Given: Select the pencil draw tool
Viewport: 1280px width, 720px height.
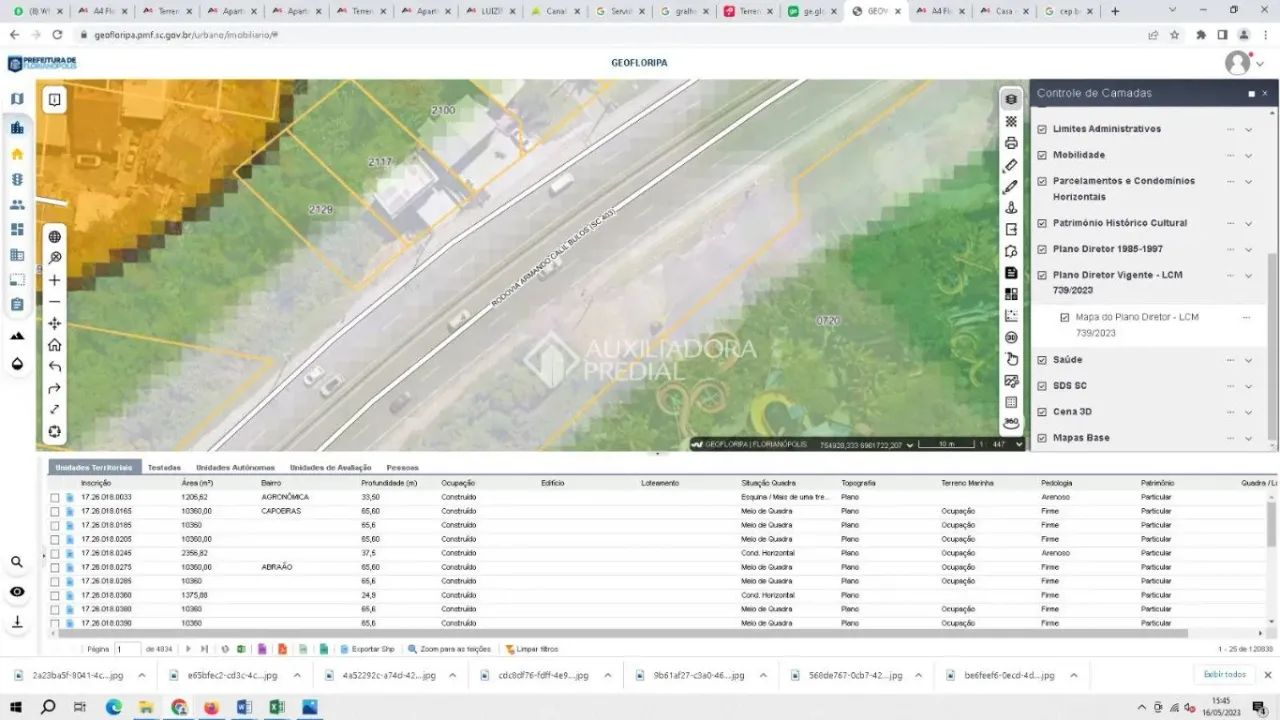Looking at the screenshot, I should pos(1011,186).
